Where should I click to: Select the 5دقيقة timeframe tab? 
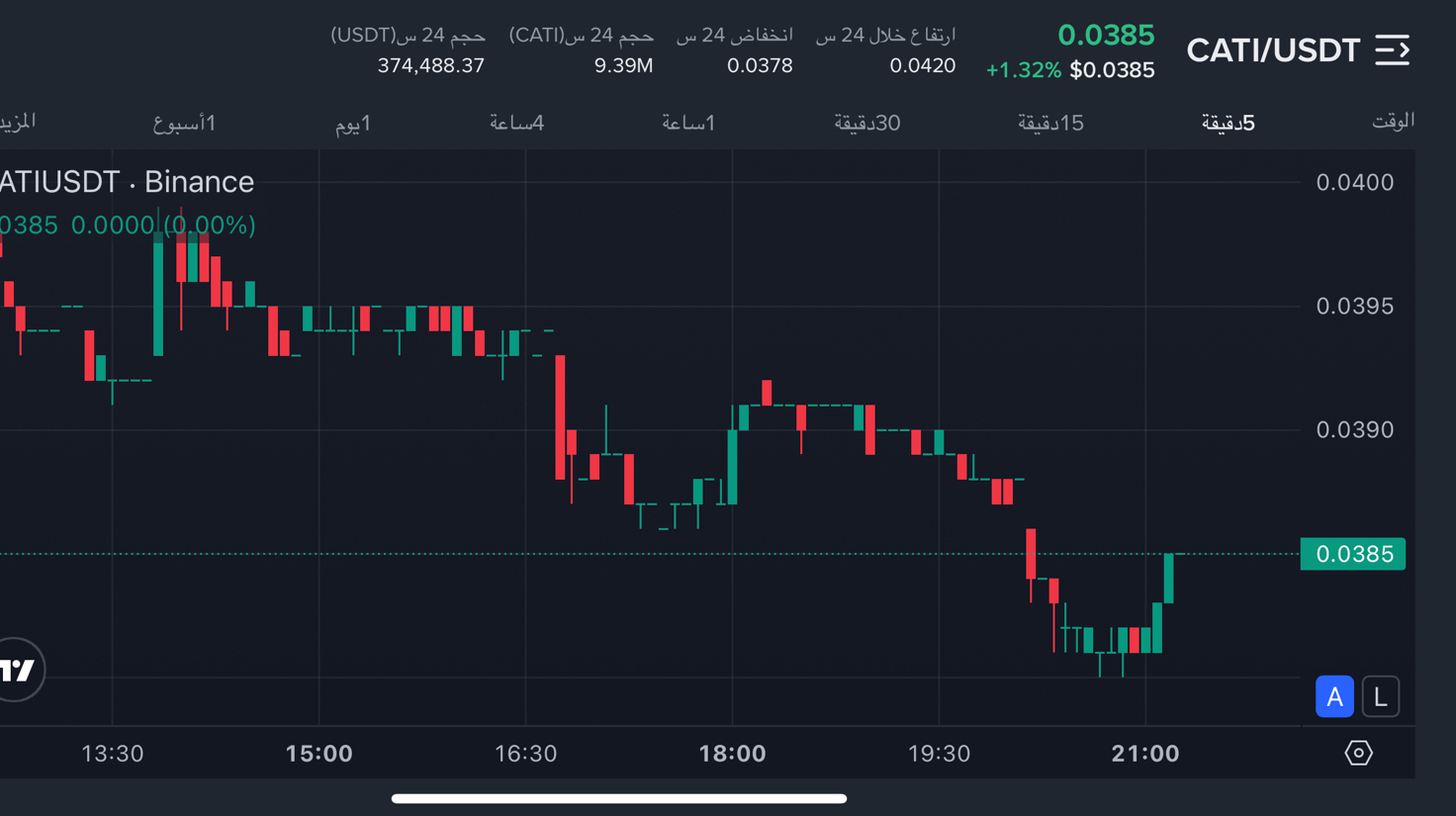[1228, 123]
